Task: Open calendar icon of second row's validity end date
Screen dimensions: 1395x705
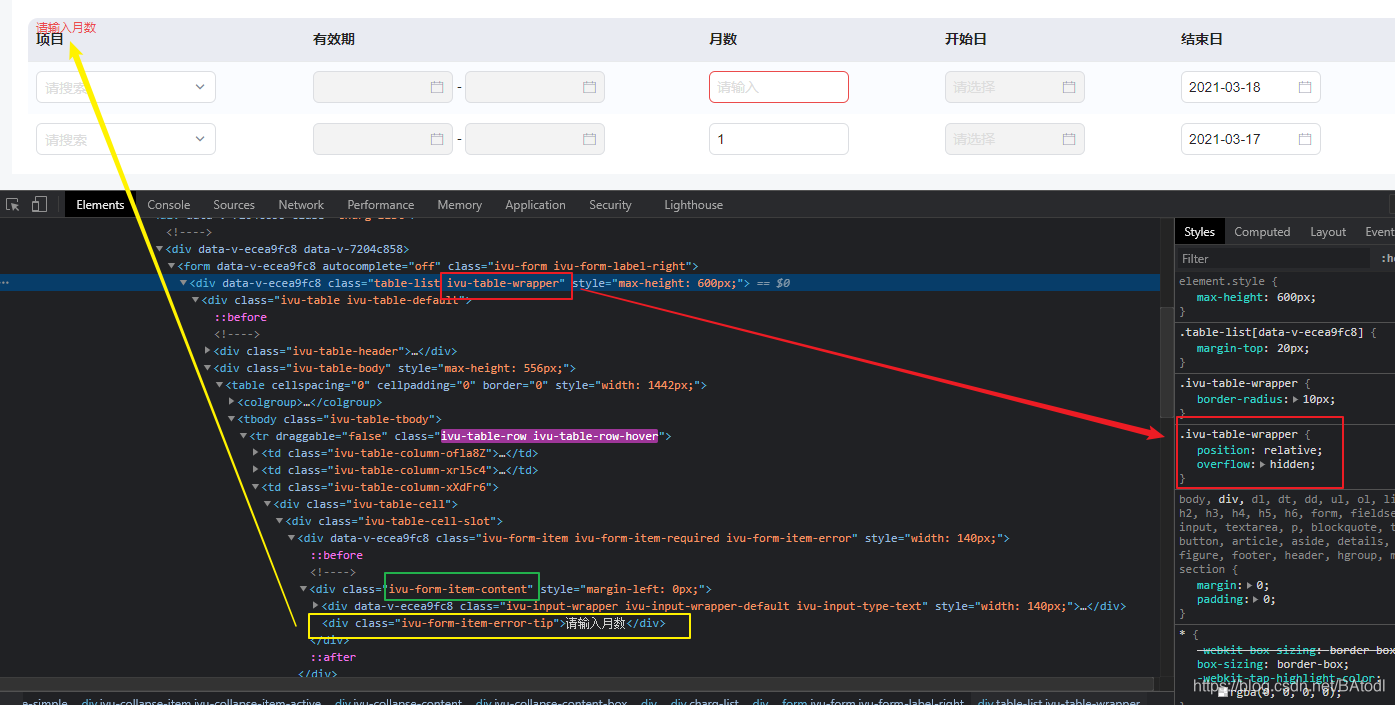Action: click(589, 139)
